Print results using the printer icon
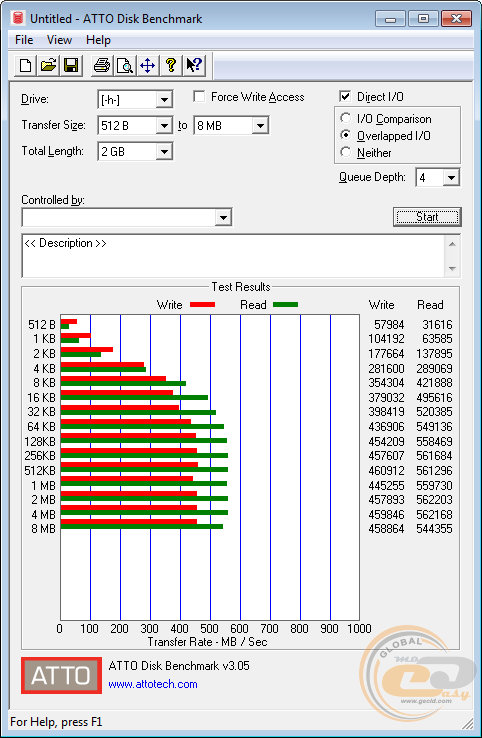Screen dimensions: 482x738 click(102, 65)
